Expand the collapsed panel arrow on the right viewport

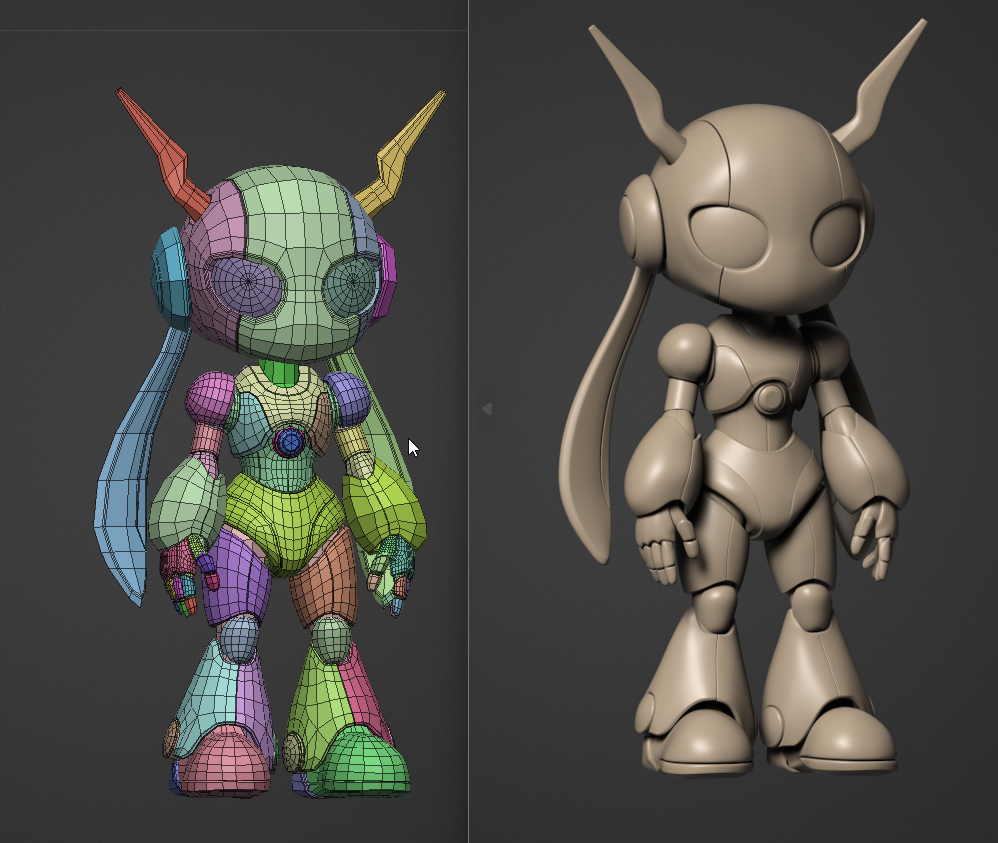[487, 409]
